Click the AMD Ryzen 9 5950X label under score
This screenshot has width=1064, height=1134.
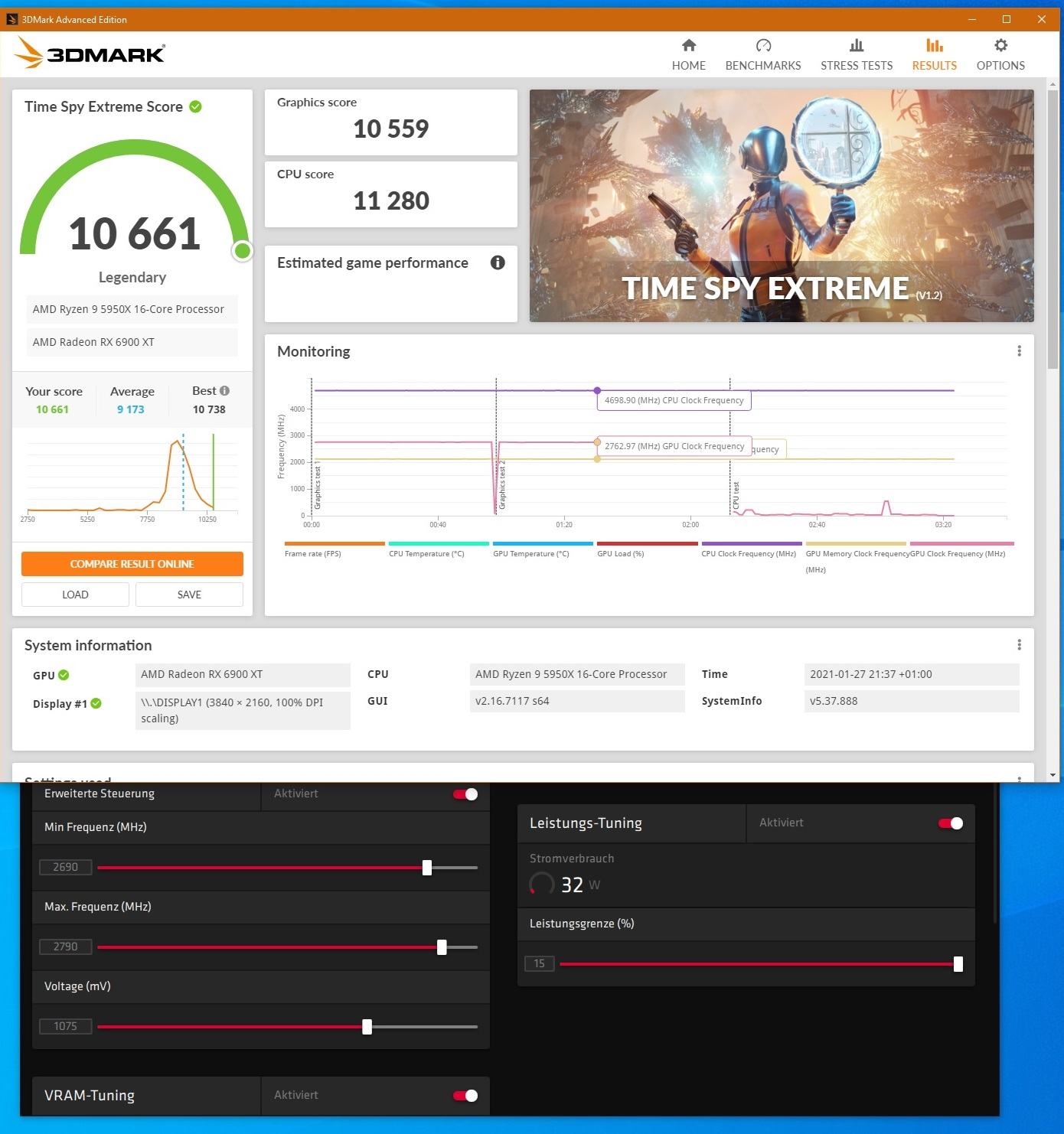click(132, 309)
